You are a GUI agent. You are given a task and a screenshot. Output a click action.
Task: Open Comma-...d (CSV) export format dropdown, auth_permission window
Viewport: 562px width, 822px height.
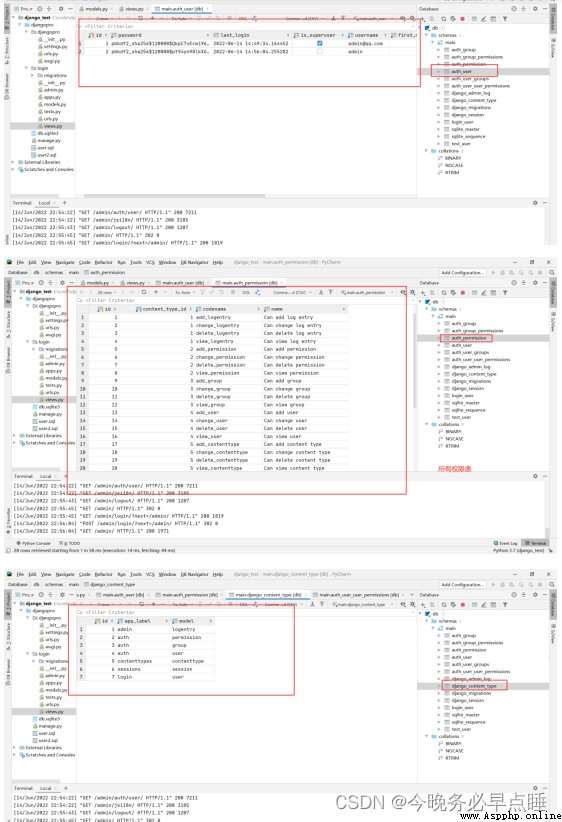click(x=293, y=293)
